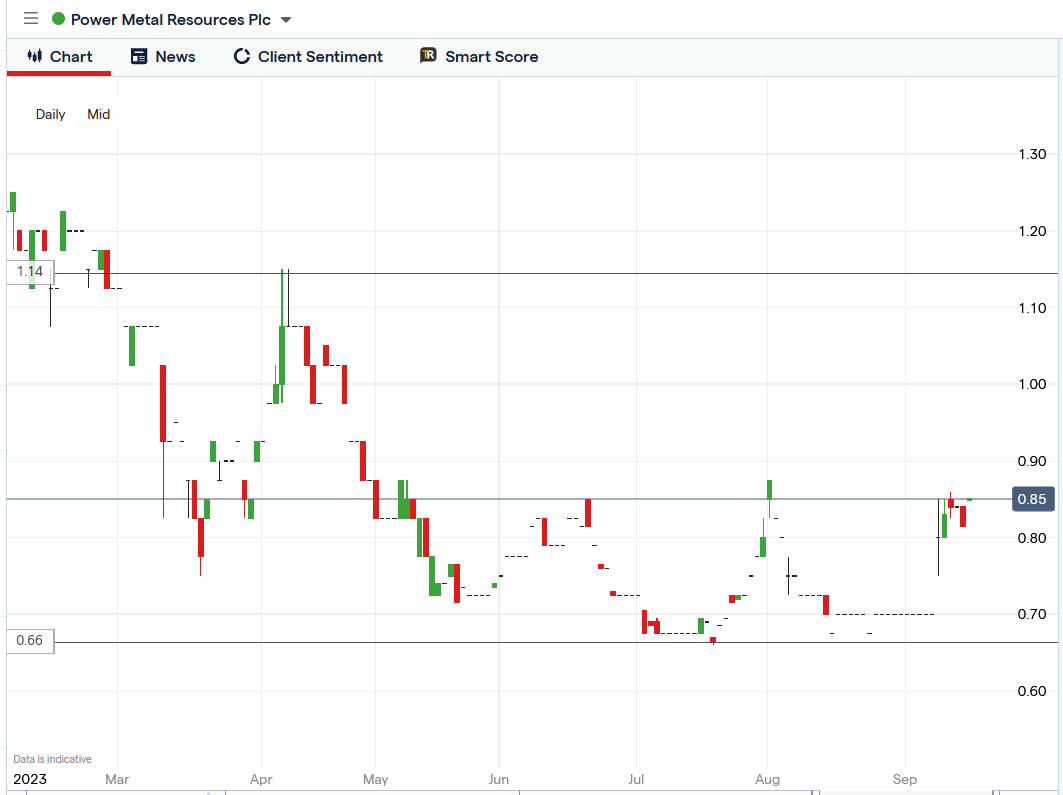Click the 1.00 price axis label
1063x795 pixels.
point(1032,384)
